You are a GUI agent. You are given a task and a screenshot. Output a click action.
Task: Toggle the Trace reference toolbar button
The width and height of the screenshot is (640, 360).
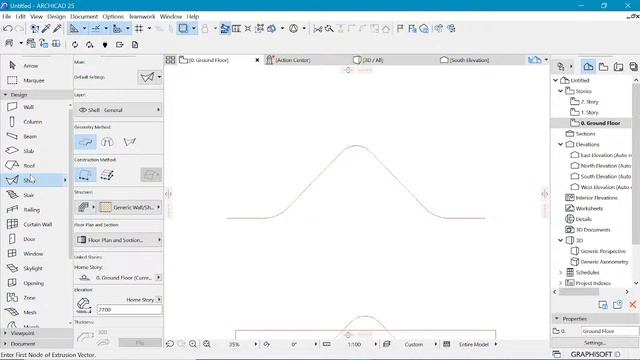183,29
